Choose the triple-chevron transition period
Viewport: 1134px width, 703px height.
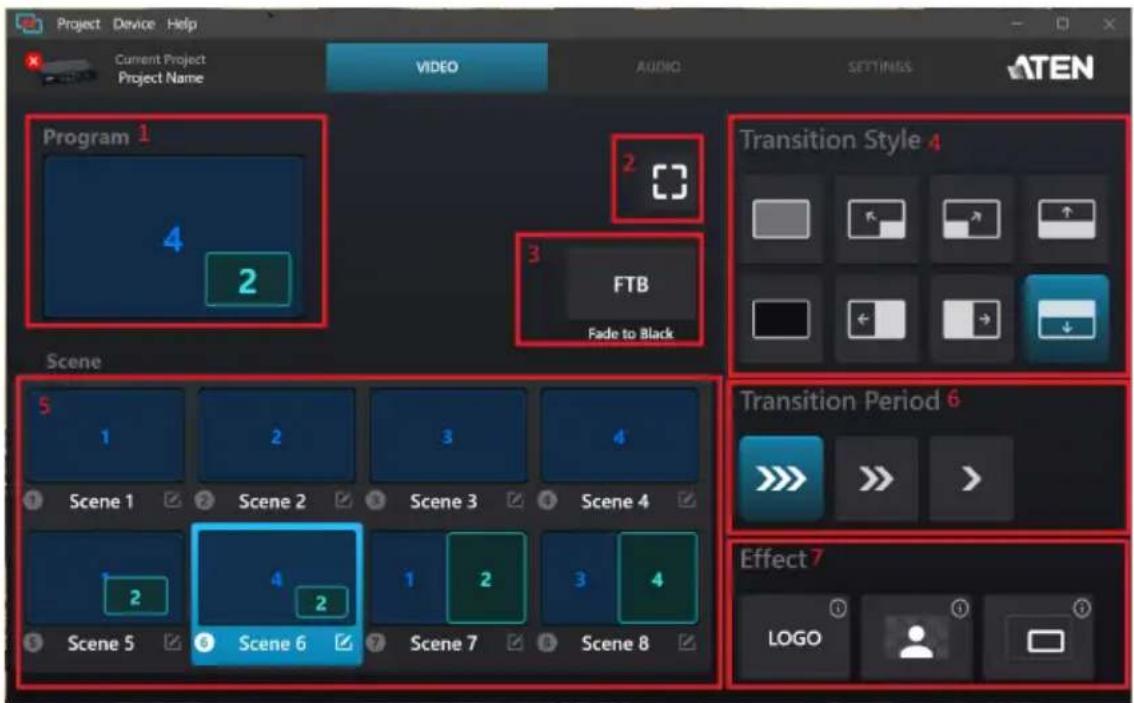coord(781,478)
